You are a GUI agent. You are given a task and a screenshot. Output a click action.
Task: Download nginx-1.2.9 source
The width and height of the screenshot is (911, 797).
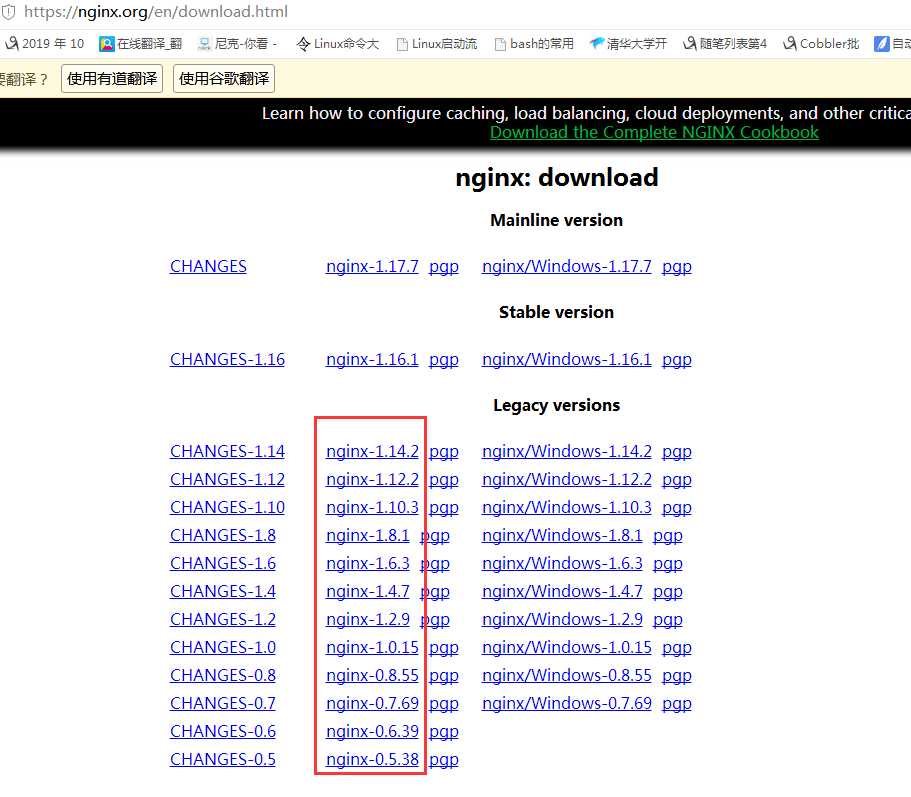[367, 619]
